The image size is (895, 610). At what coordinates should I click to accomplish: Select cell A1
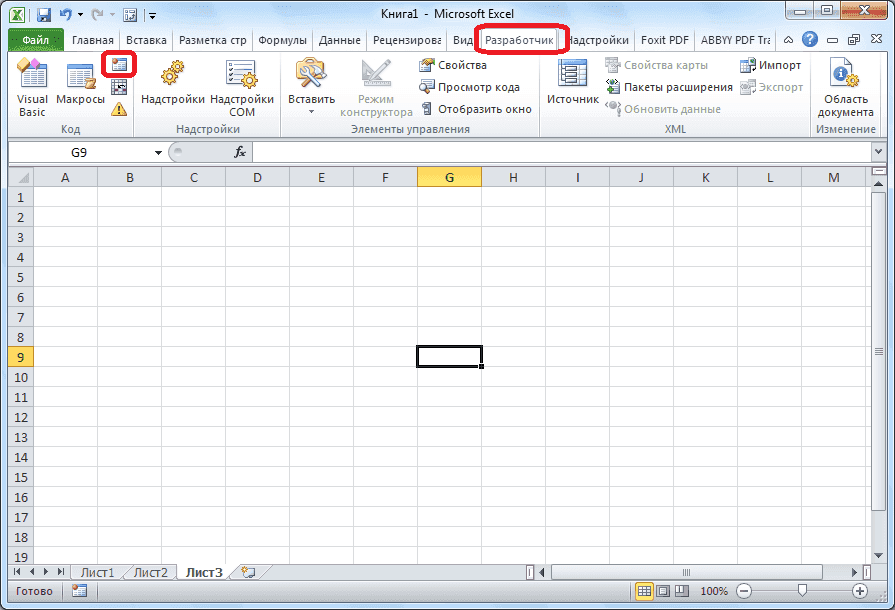tap(65, 197)
